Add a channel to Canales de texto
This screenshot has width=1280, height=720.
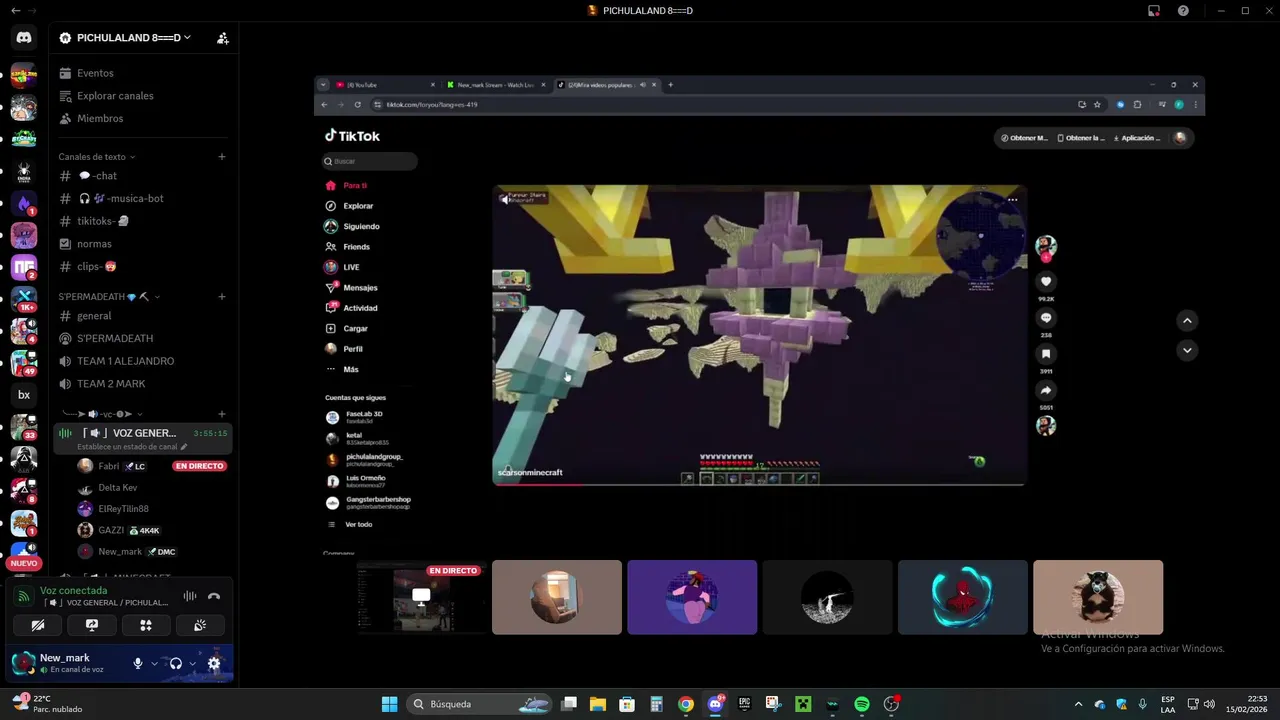click(x=222, y=156)
